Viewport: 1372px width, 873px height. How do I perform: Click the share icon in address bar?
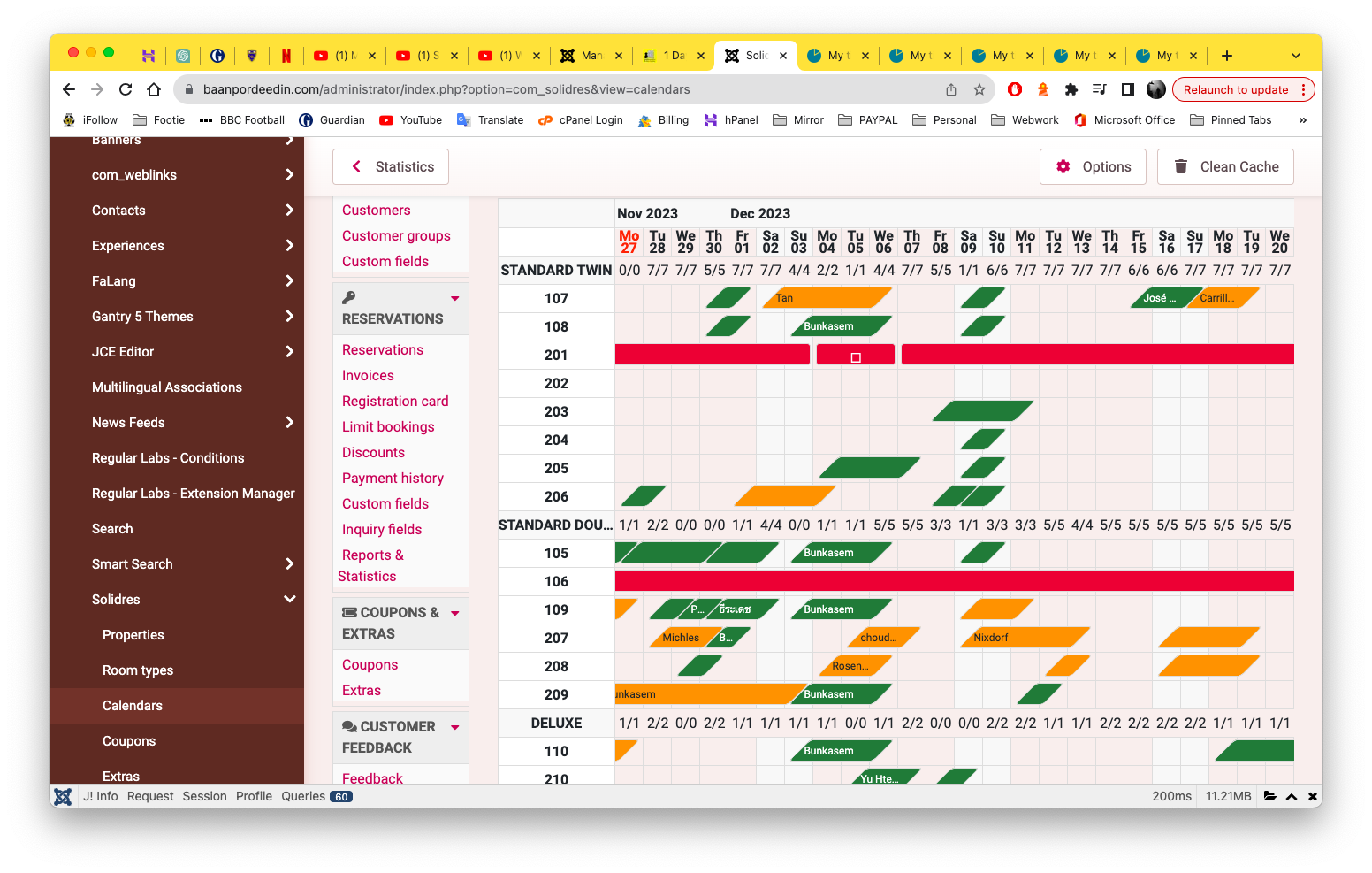click(x=951, y=89)
